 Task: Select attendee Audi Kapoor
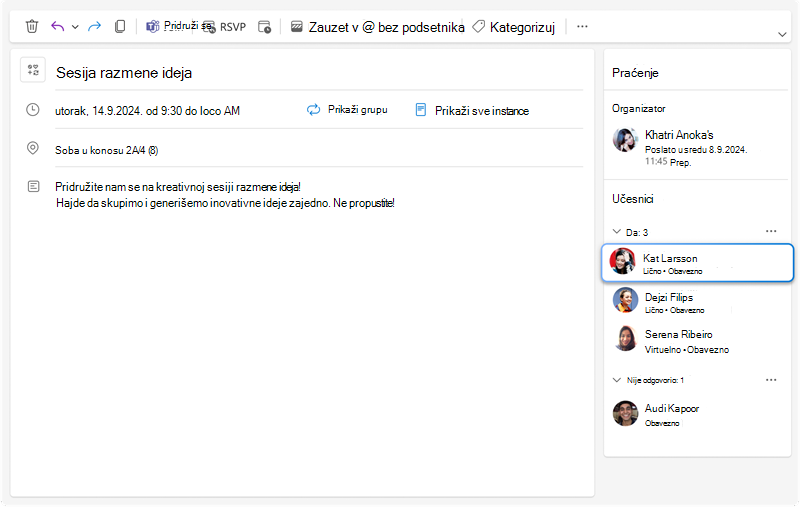pos(697,414)
